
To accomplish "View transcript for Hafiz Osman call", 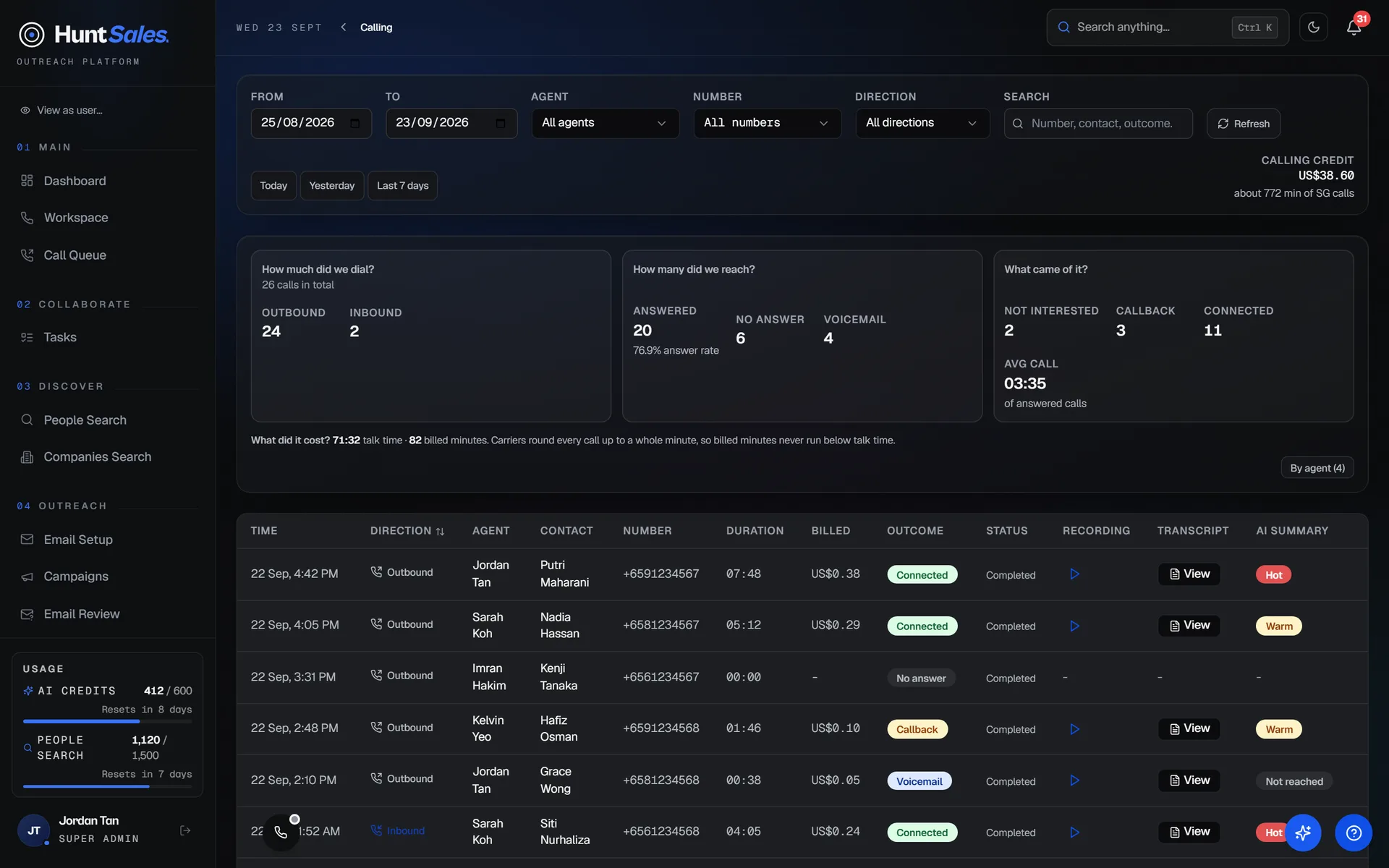I will tap(1189, 729).
